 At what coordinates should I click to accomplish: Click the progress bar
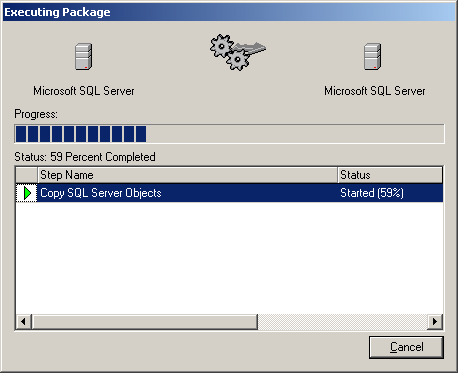coord(229,134)
